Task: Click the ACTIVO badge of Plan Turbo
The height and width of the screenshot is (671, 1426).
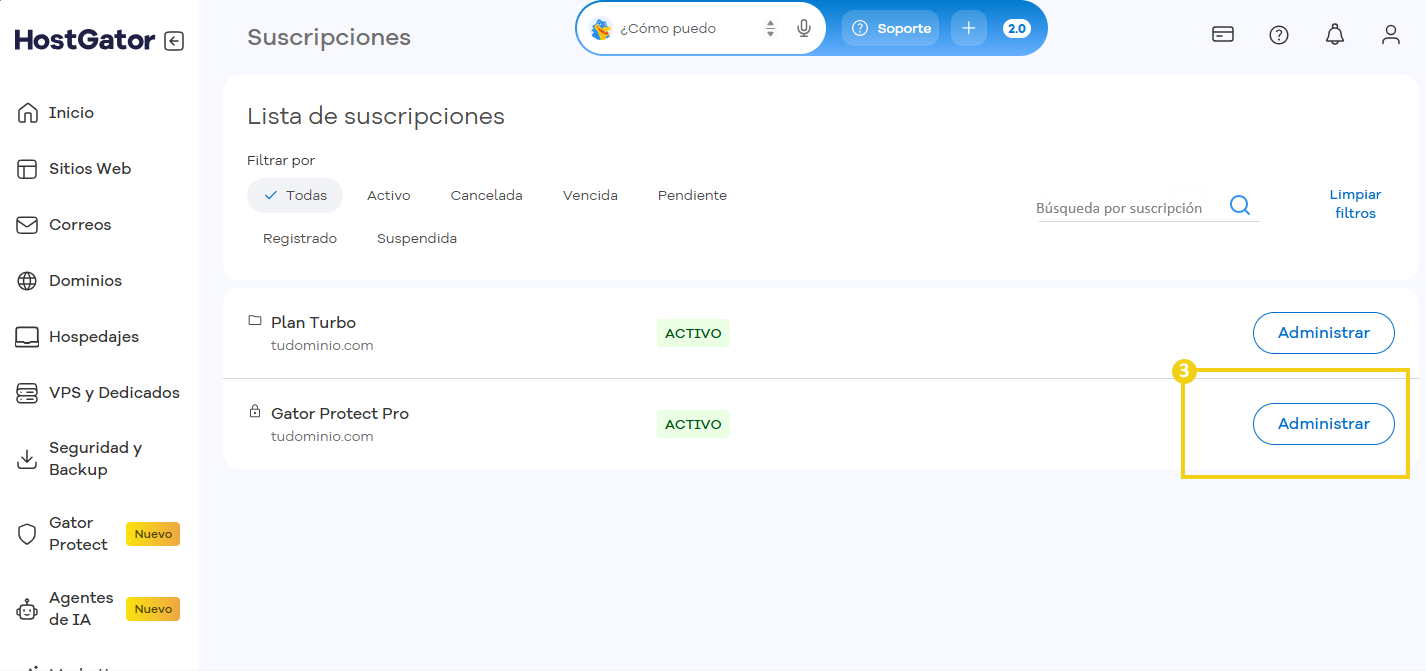Action: click(693, 333)
